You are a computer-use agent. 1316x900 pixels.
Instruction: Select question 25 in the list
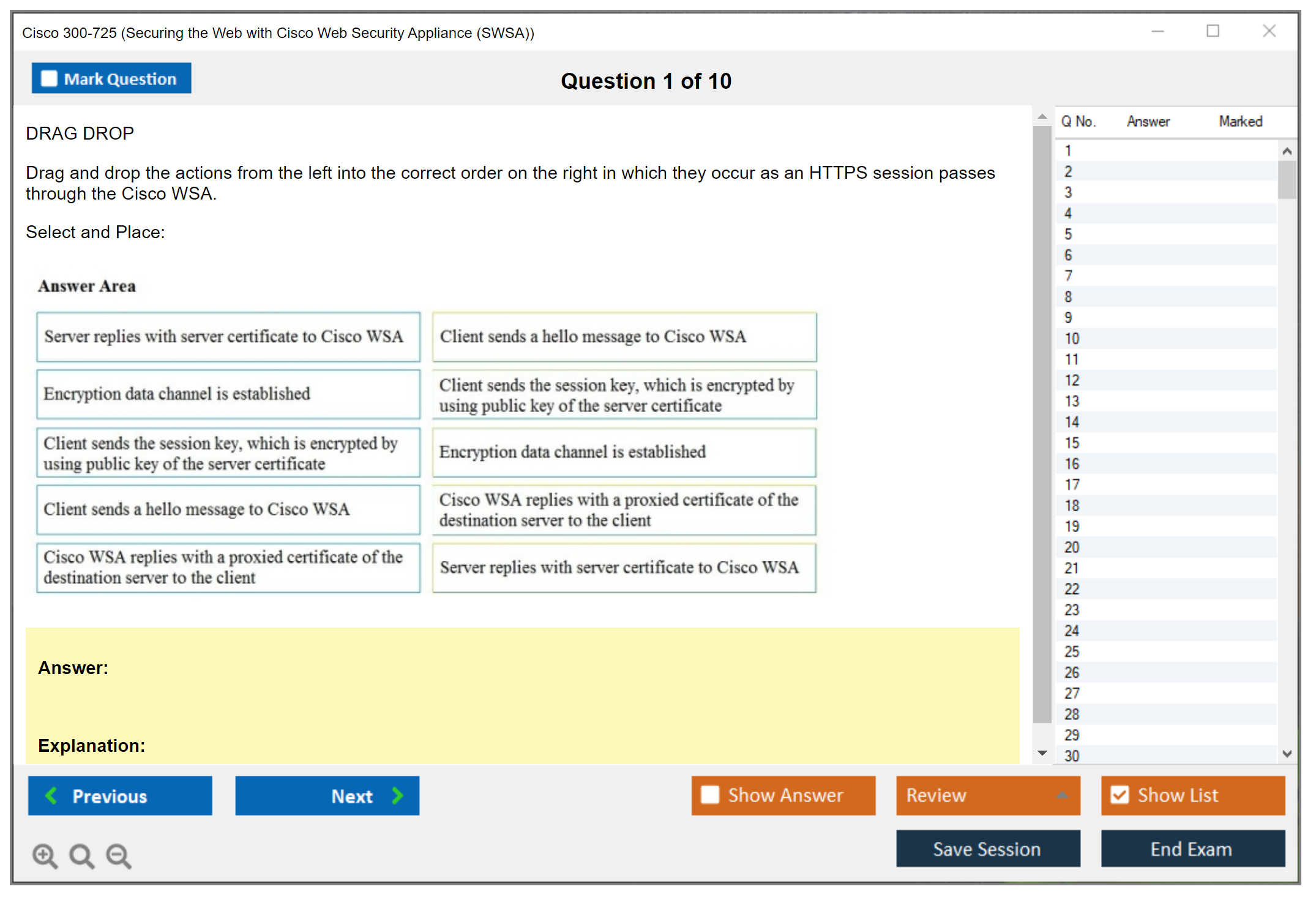tap(1072, 651)
